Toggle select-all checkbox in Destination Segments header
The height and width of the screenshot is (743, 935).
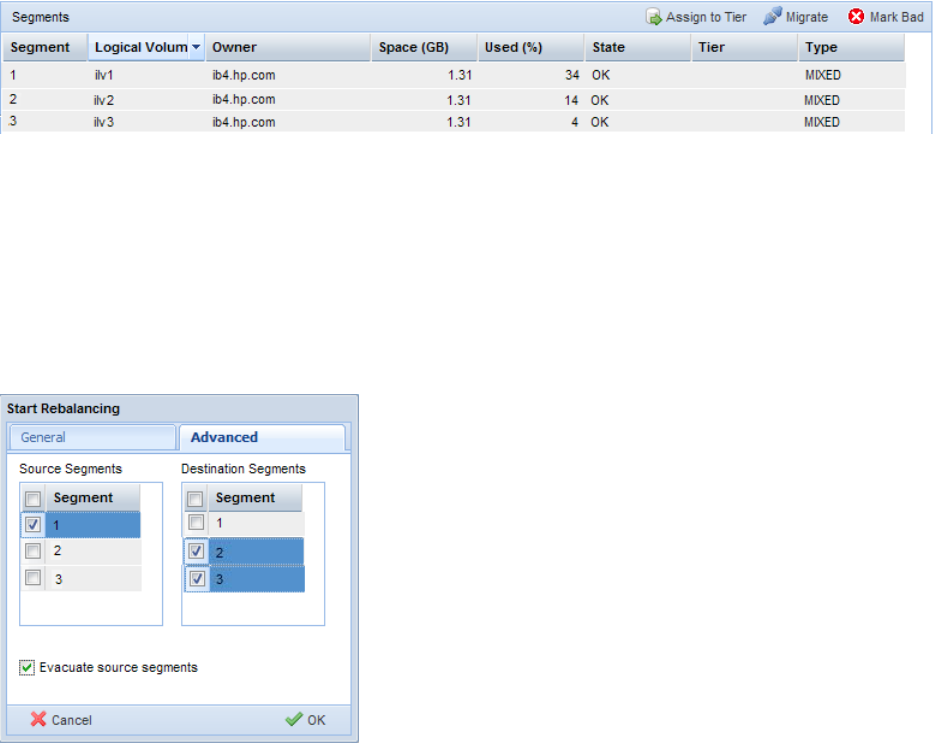click(196, 499)
